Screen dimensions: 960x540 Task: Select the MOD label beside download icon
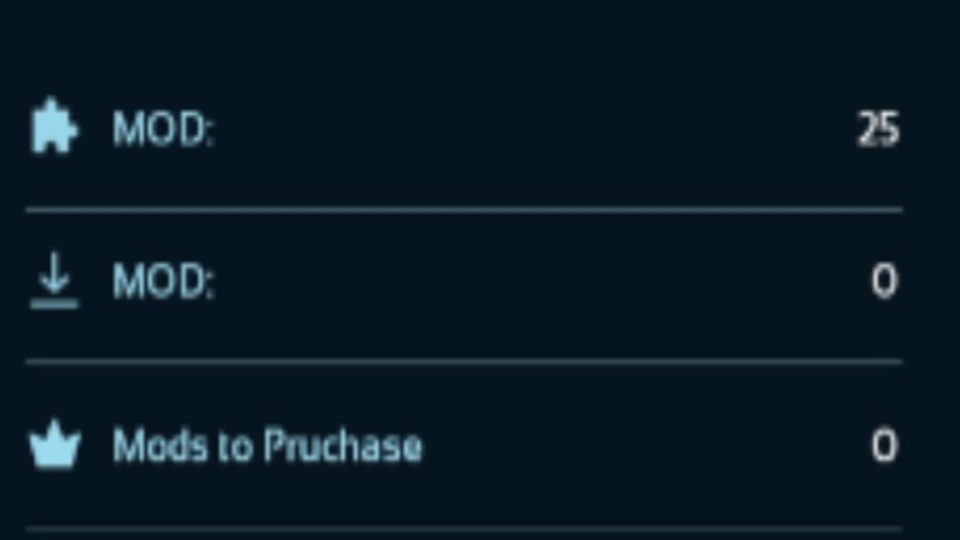pos(163,284)
